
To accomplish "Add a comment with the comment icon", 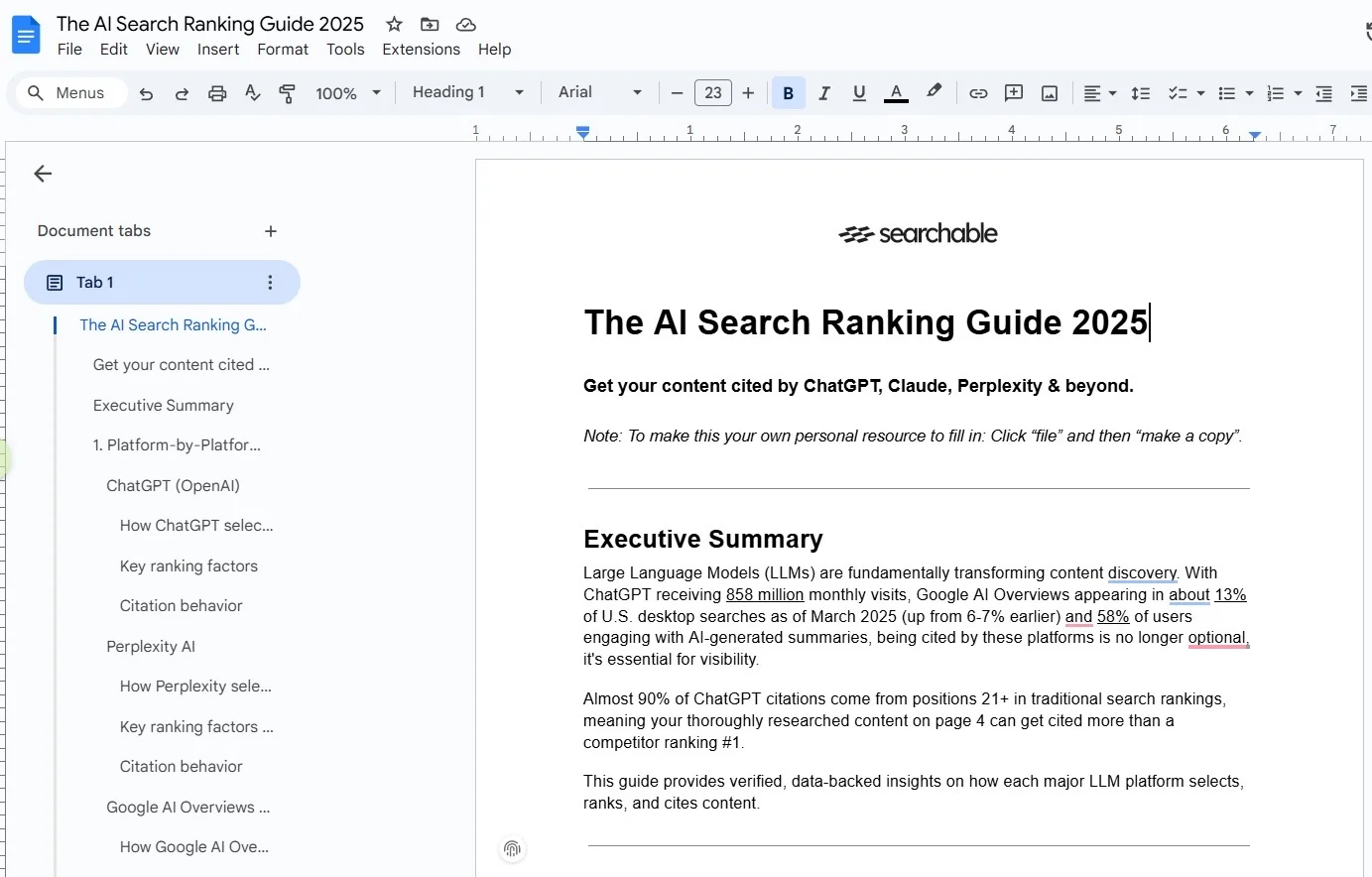I will [1013, 92].
